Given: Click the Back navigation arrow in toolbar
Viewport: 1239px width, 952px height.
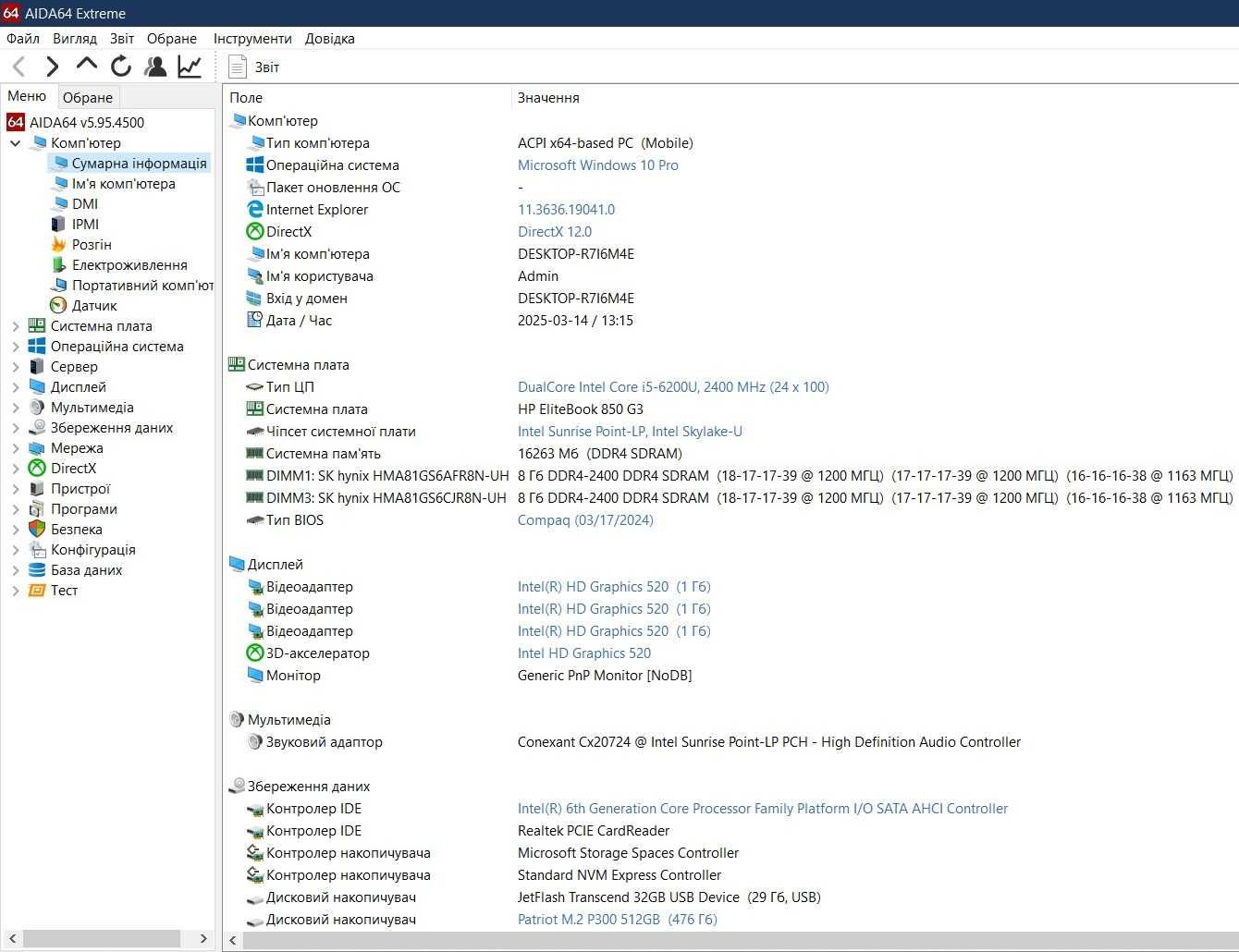Looking at the screenshot, I should click(19, 67).
